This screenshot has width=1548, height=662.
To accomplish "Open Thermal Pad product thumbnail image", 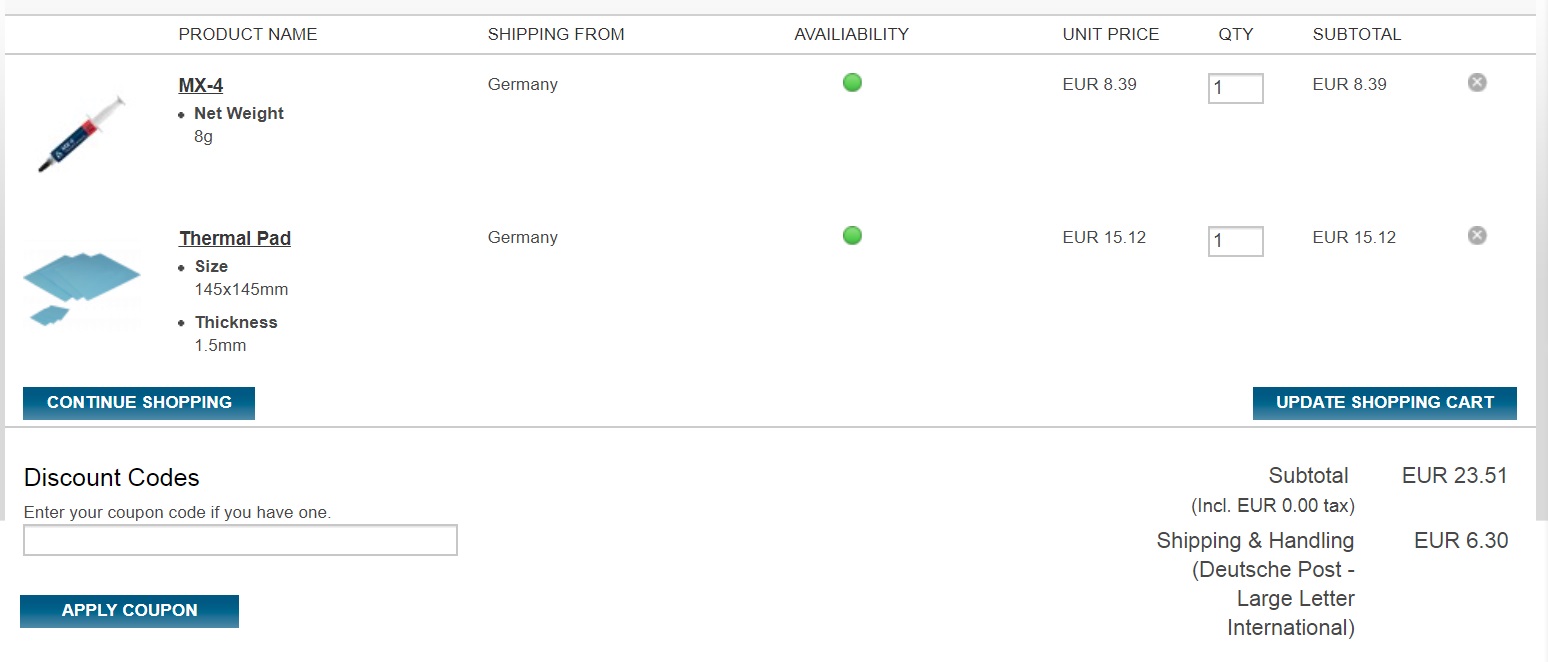I will tap(82, 286).
